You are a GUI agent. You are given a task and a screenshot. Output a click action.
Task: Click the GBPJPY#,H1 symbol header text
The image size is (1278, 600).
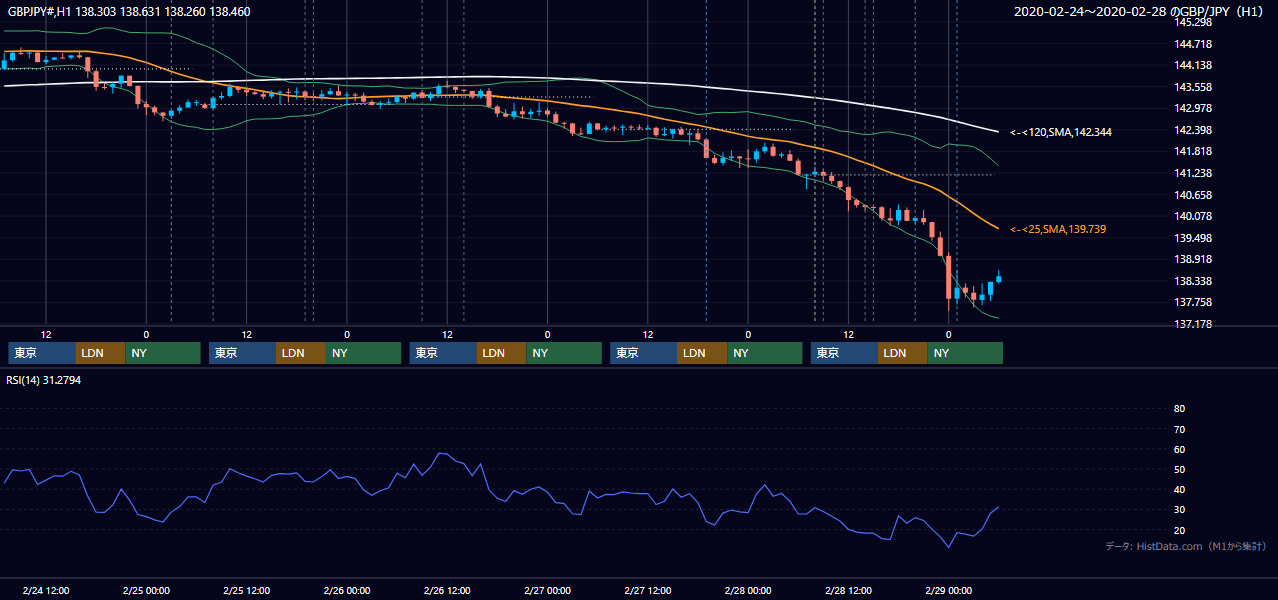[x=129, y=11]
